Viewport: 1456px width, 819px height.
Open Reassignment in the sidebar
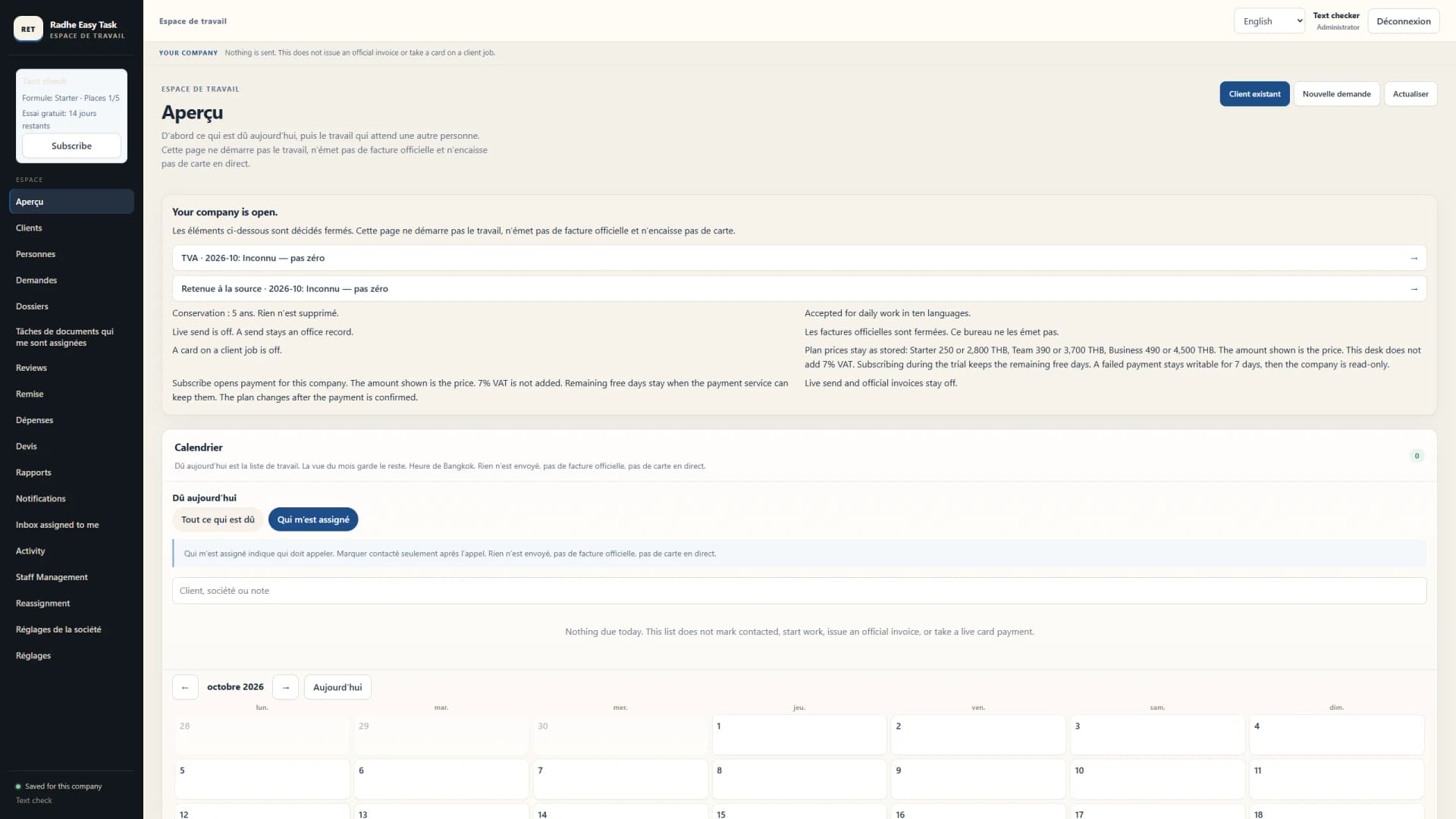tap(71, 604)
